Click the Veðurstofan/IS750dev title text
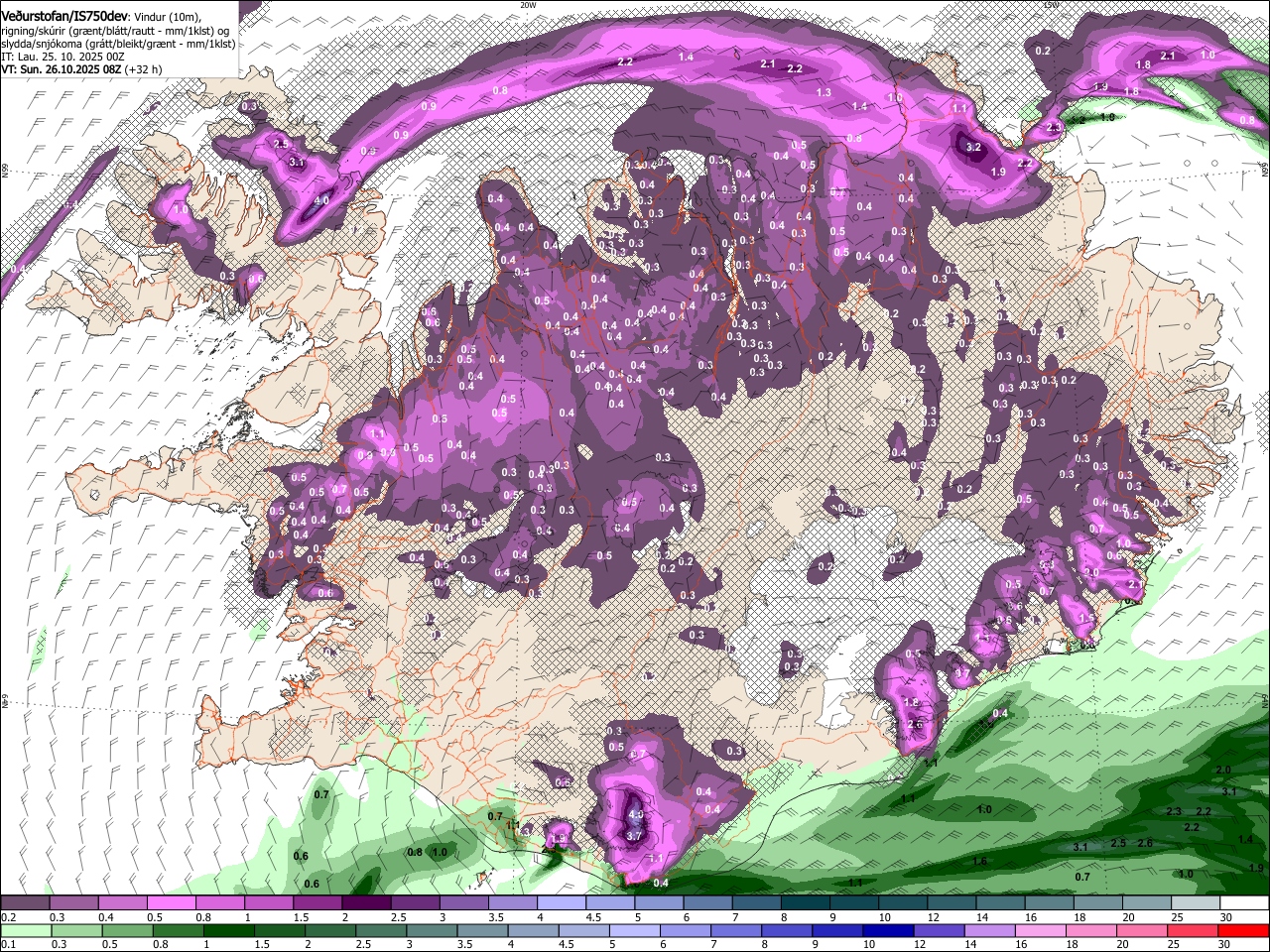The height and width of the screenshot is (952, 1270). point(63,14)
